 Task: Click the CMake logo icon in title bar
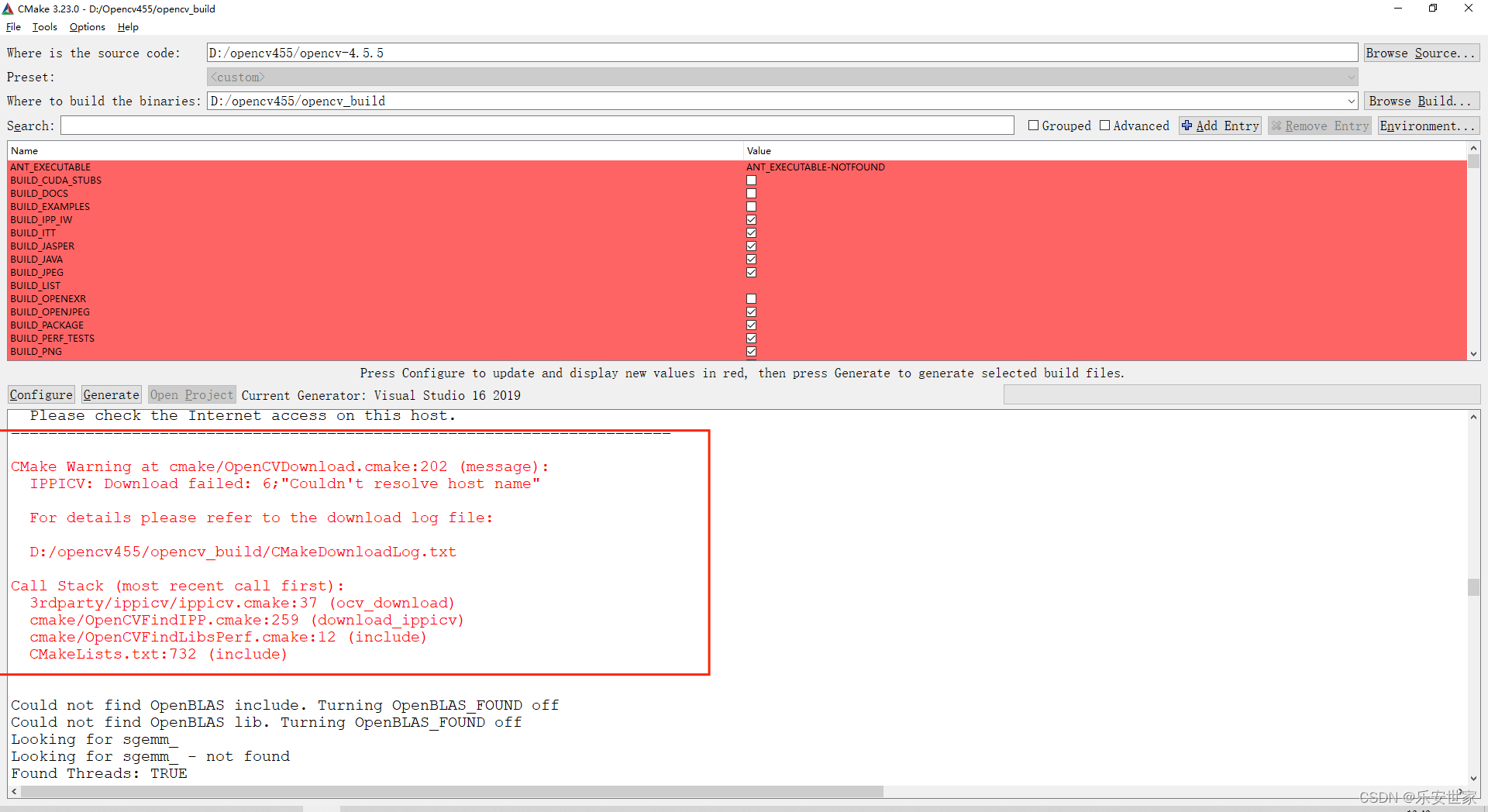click(x=8, y=9)
